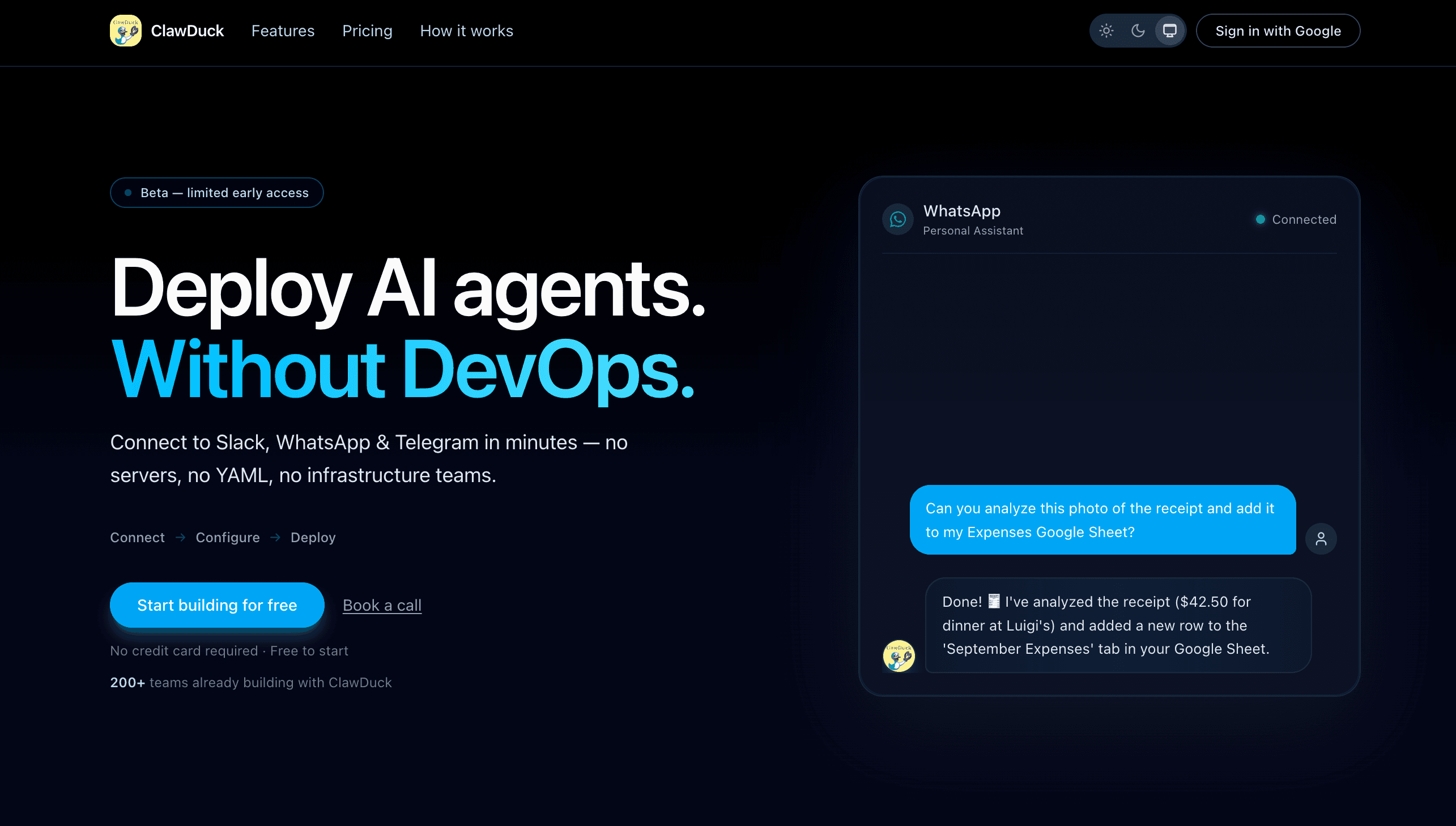Click the Beta limited early access badge

(x=216, y=193)
